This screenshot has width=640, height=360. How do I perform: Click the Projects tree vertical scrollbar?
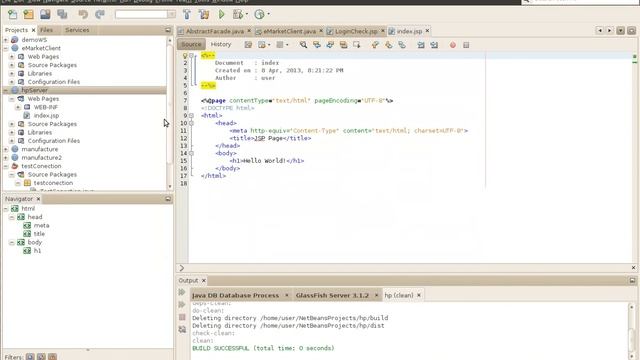click(x=170, y=113)
